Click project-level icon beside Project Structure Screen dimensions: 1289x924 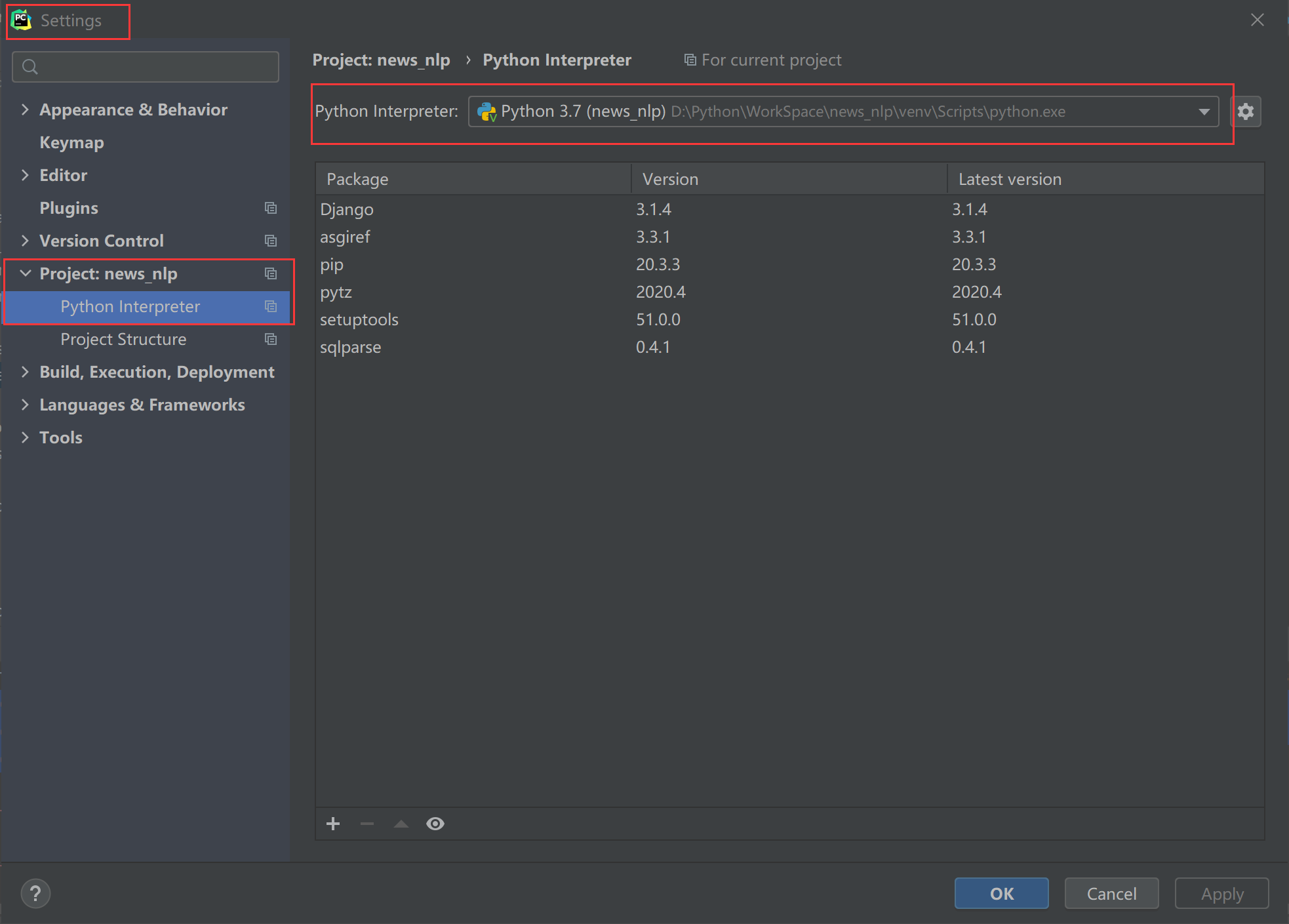(271, 339)
